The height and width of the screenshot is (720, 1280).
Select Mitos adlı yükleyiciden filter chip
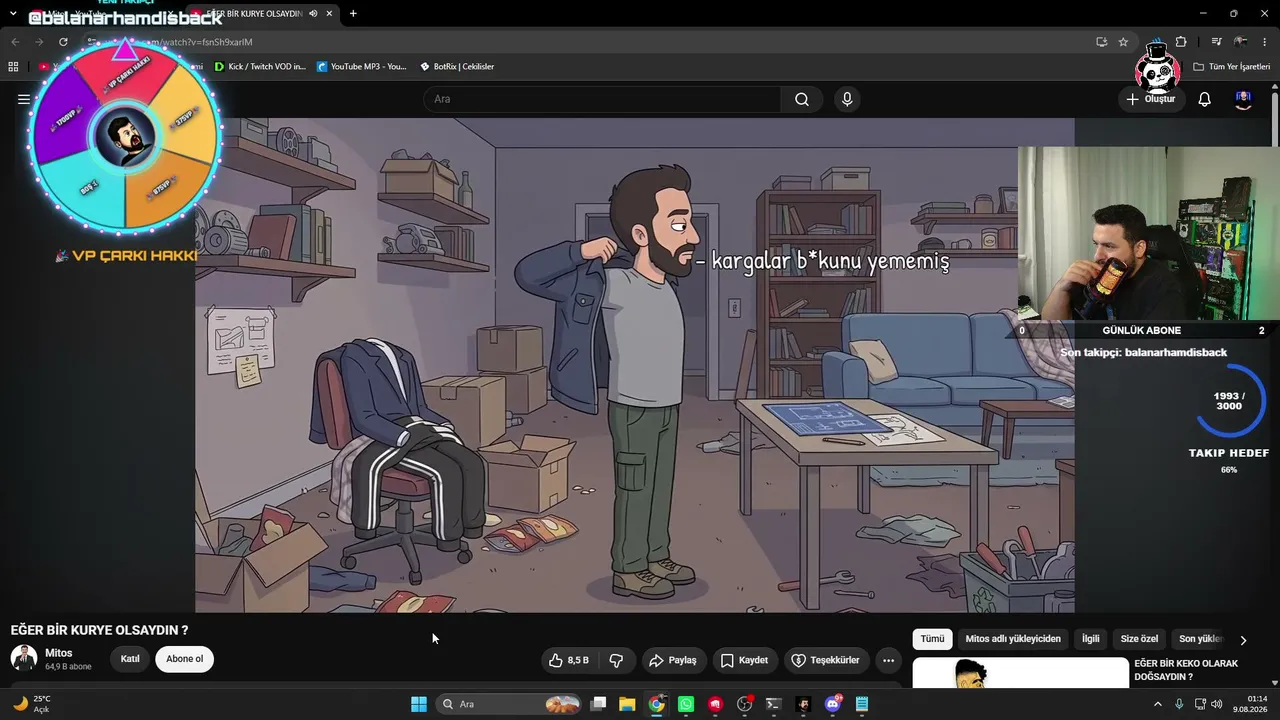(1013, 639)
